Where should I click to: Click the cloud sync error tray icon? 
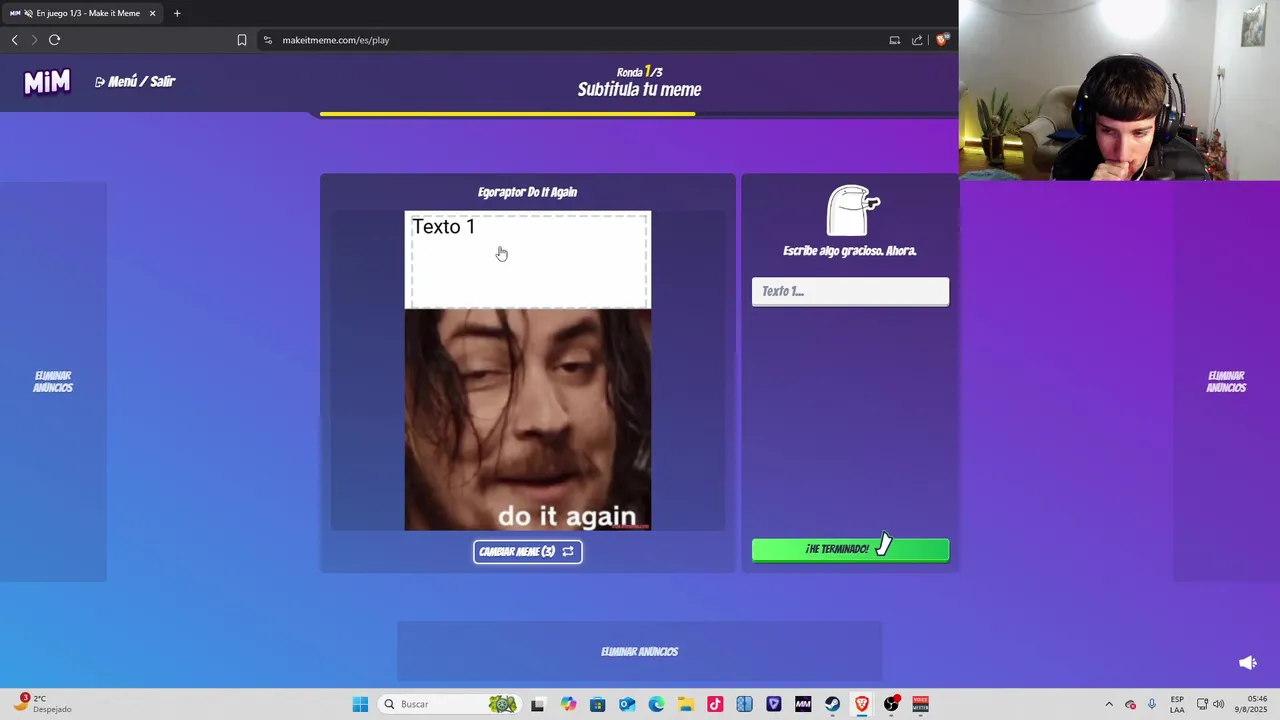pos(1131,704)
